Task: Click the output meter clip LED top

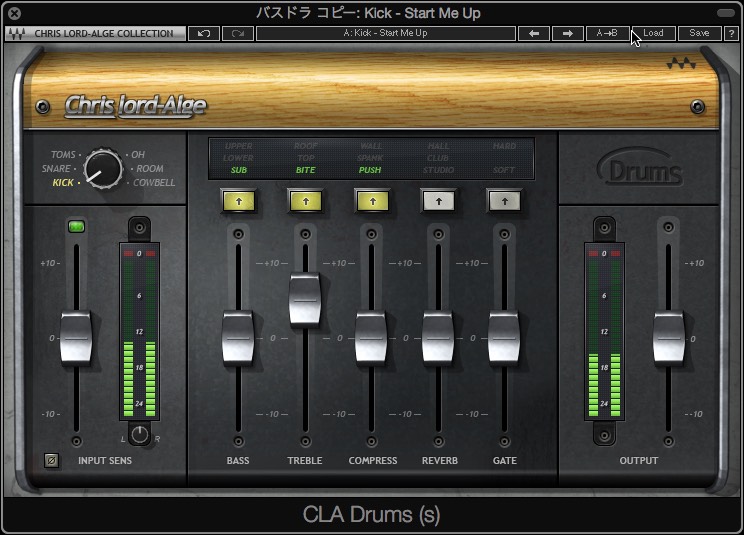Action: [604, 254]
